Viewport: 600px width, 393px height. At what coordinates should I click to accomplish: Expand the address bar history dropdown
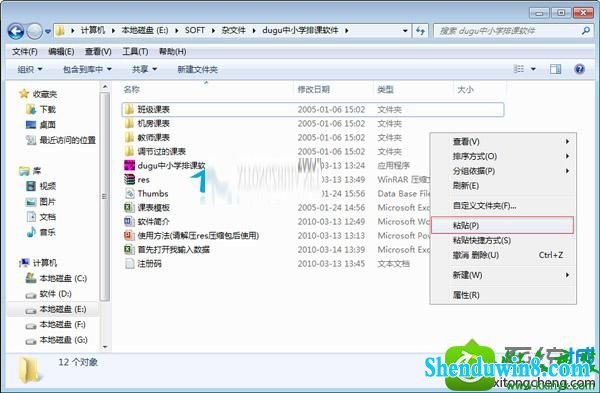click(x=405, y=31)
